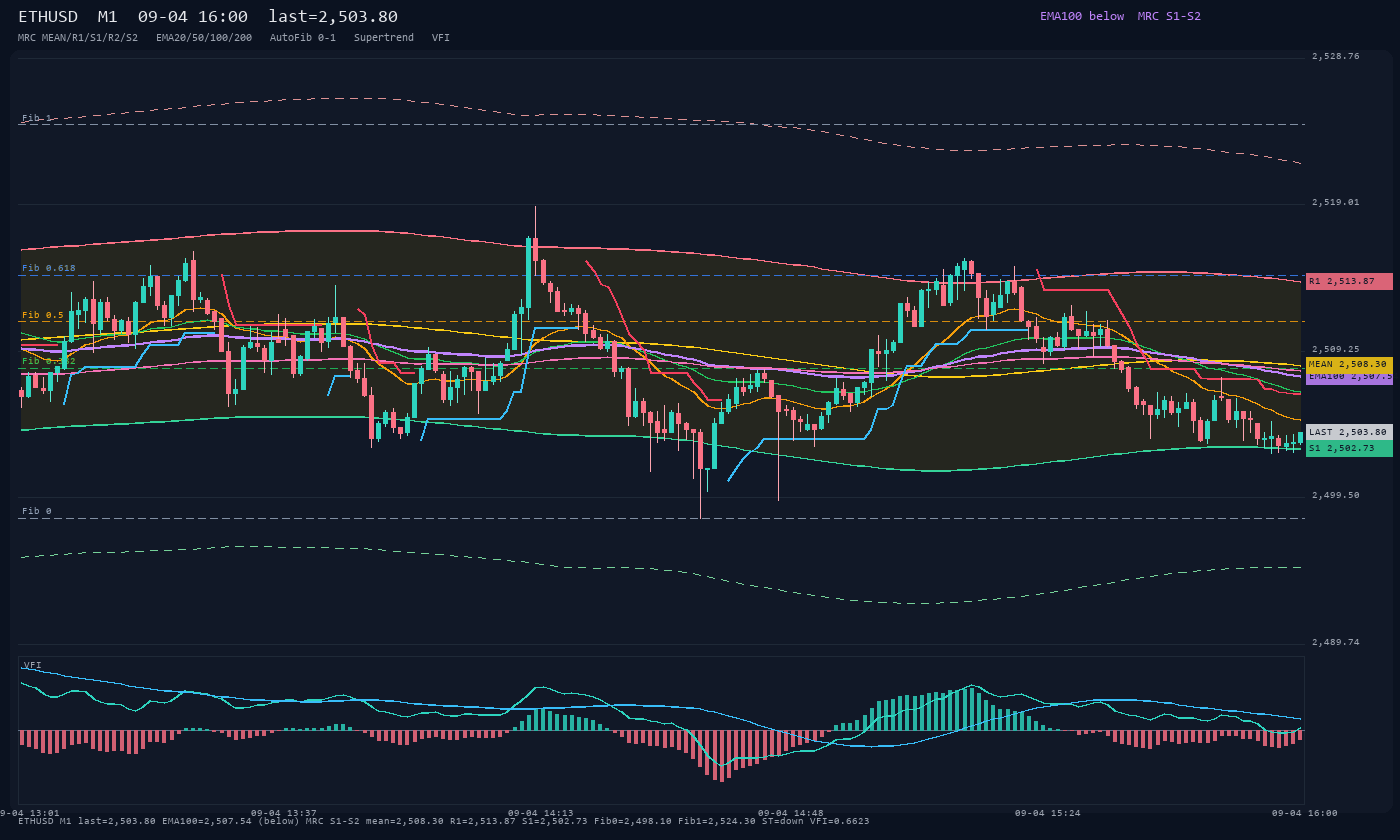Select the 'Fib 0.5' level label

click(43, 315)
